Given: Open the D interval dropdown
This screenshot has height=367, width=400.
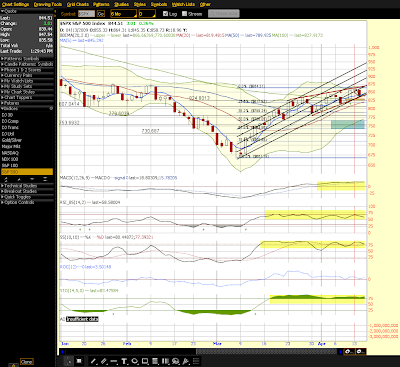Looking at the screenshot, I should tap(147, 14).
